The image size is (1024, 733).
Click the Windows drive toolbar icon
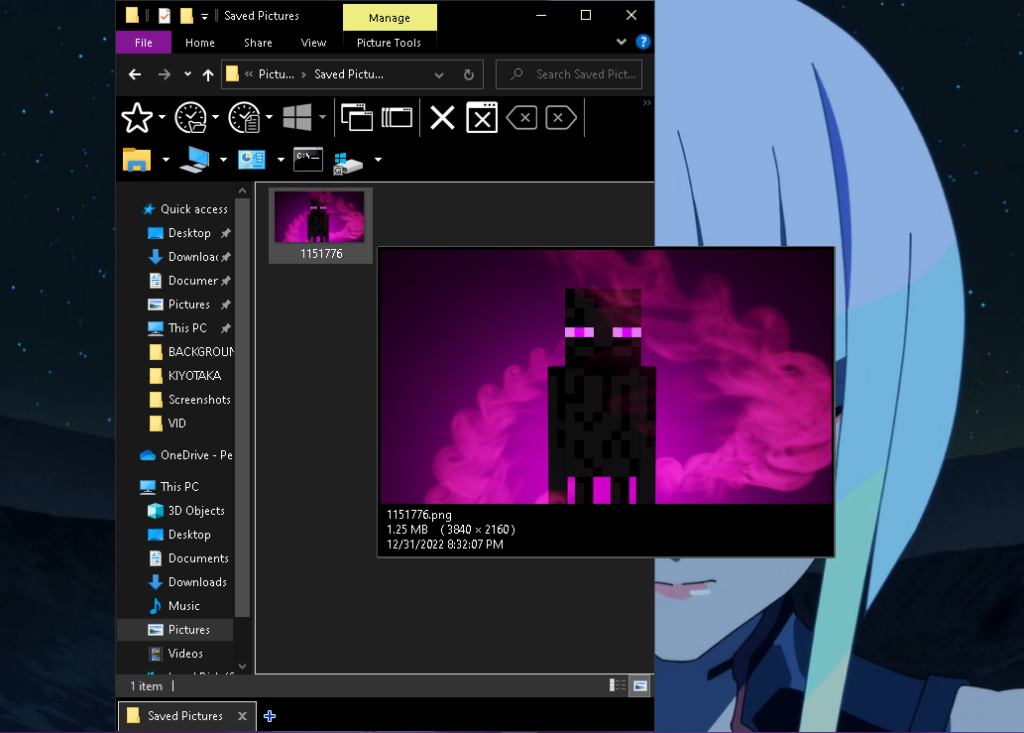tap(348, 163)
